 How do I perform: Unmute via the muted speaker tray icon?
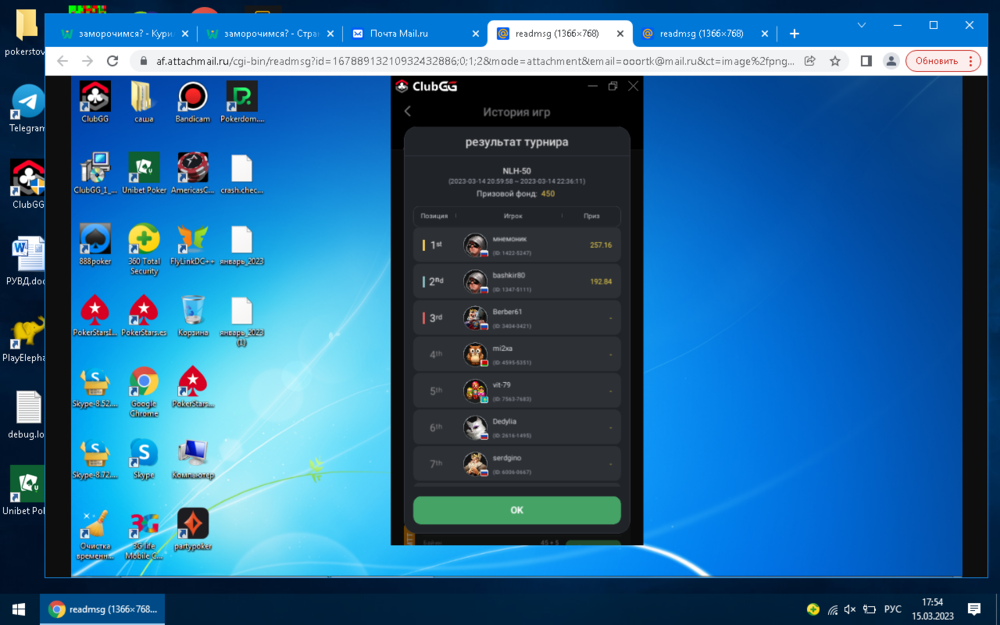coord(850,609)
